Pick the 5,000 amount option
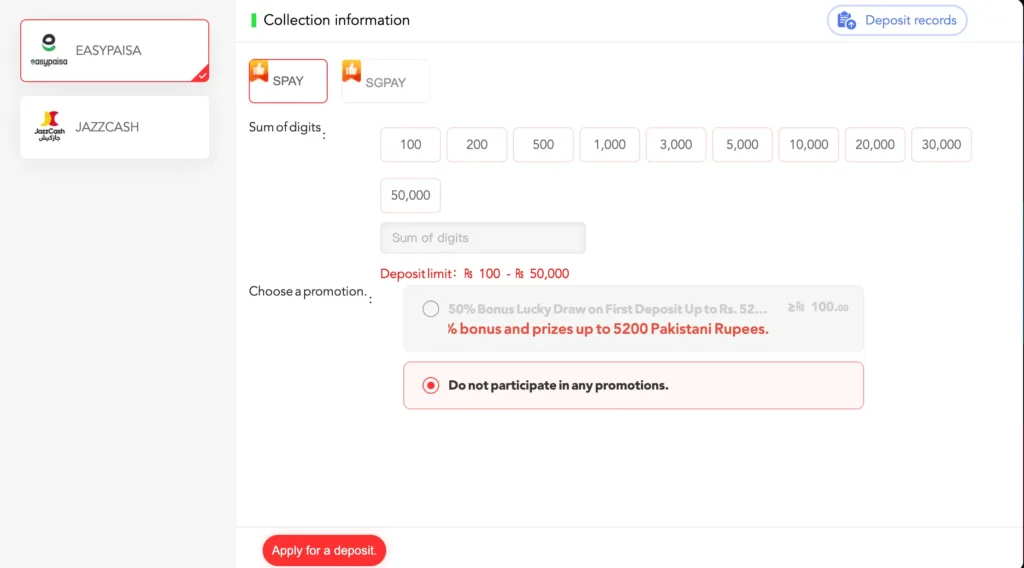The height and width of the screenshot is (568, 1024). tap(742, 144)
